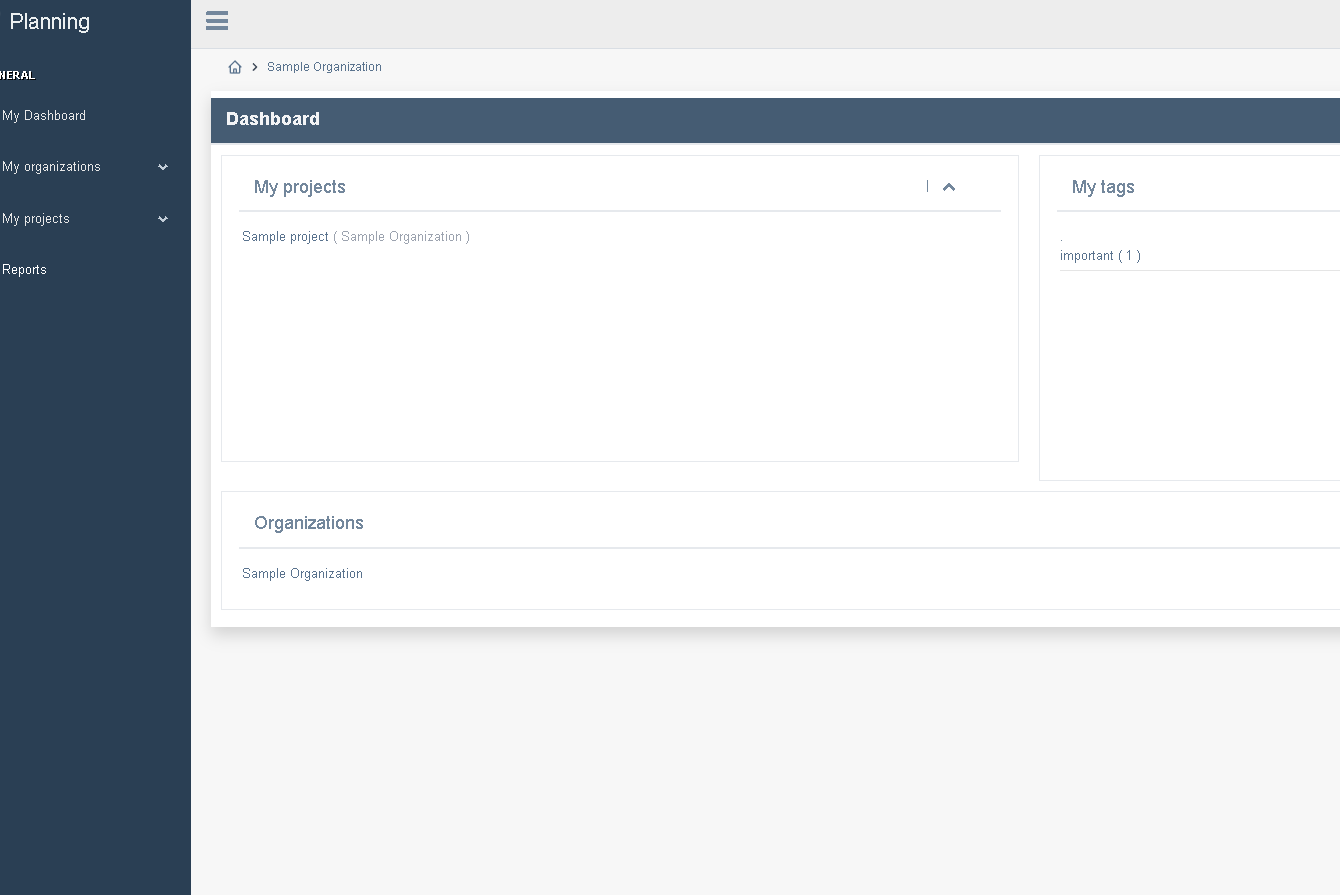
Task: Click the Organizations panel heading
Action: (309, 523)
